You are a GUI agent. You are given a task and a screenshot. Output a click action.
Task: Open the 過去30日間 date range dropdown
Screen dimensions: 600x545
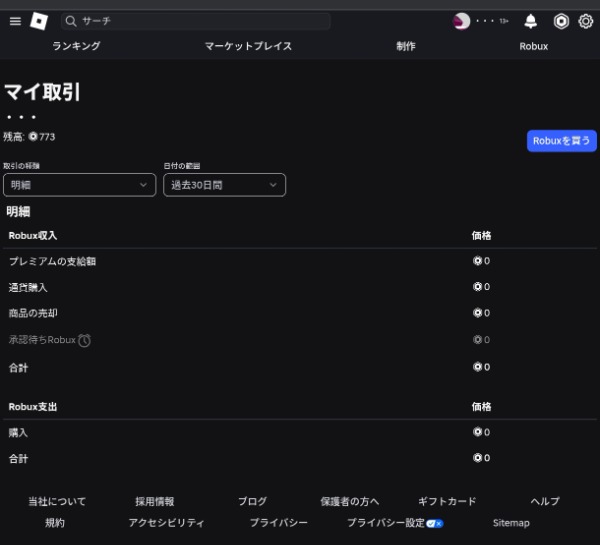[224, 185]
